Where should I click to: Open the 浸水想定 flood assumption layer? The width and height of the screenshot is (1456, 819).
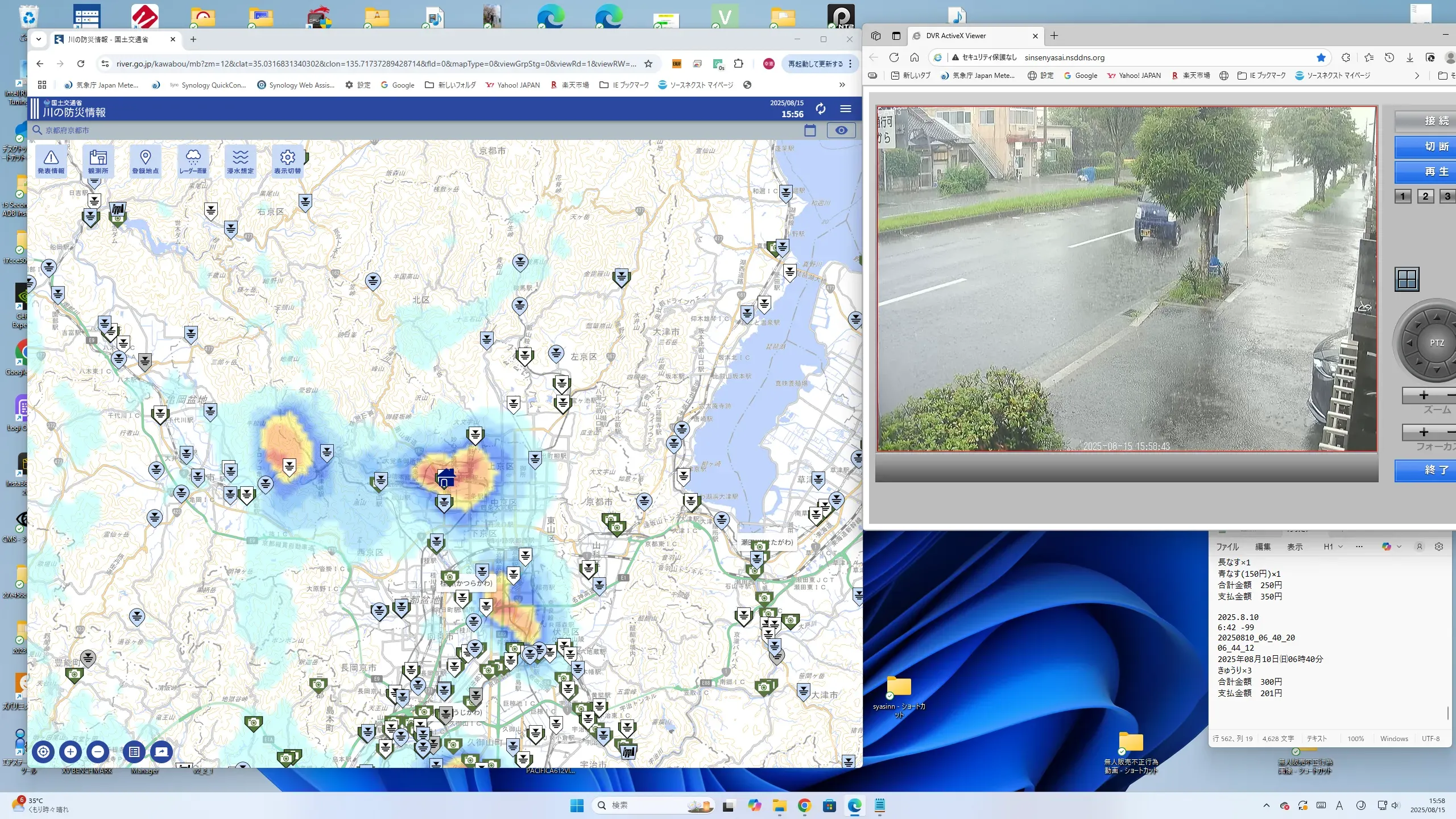(240, 162)
